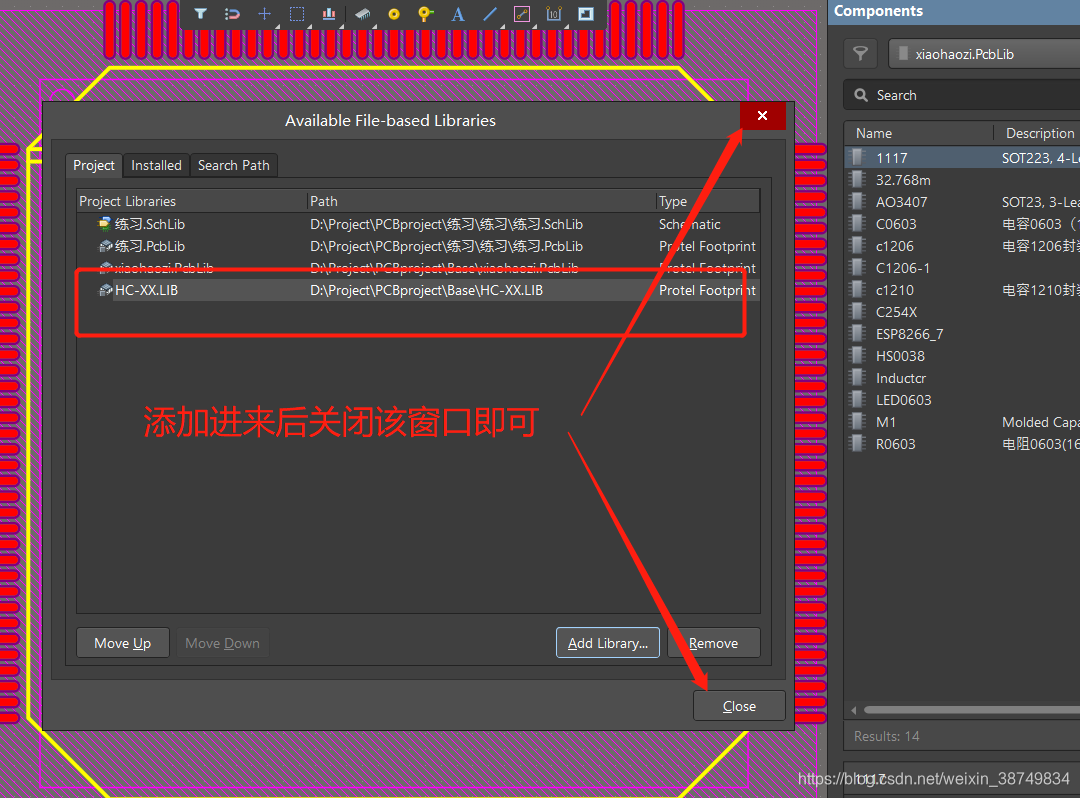The width and height of the screenshot is (1080, 798).
Task: Select the C1206-1 component
Action: click(963, 268)
